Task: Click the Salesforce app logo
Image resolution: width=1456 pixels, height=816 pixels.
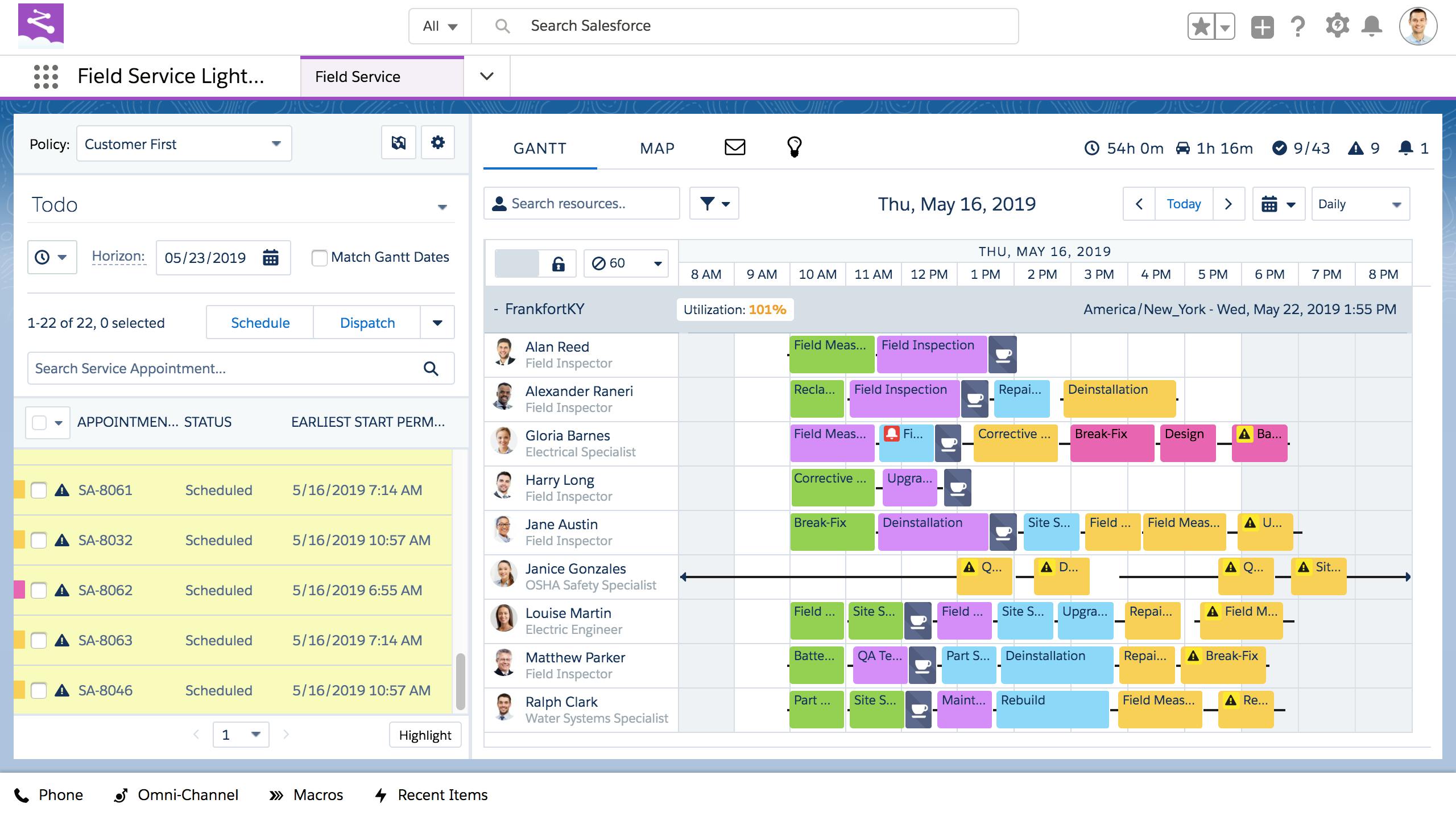Action: pos(41,26)
